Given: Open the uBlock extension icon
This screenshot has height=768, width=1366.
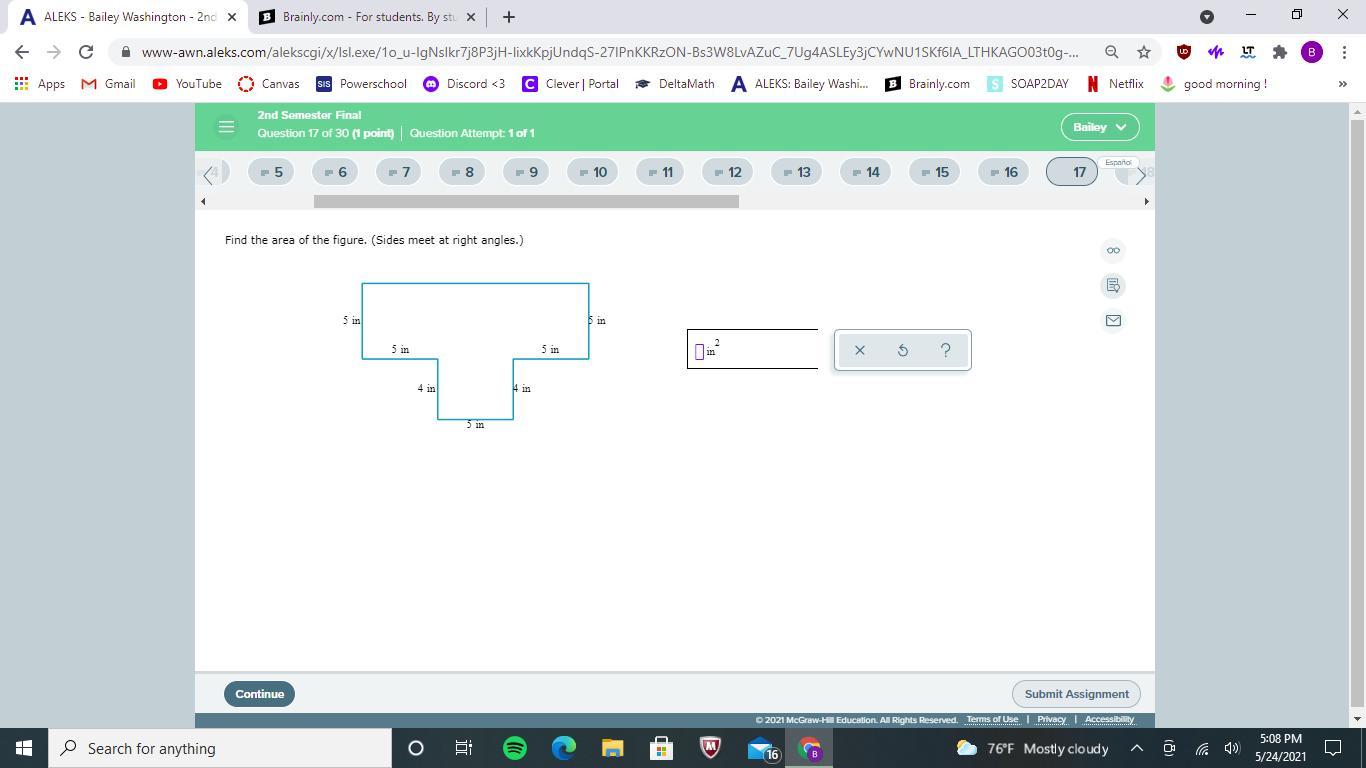Looking at the screenshot, I should [x=1184, y=52].
